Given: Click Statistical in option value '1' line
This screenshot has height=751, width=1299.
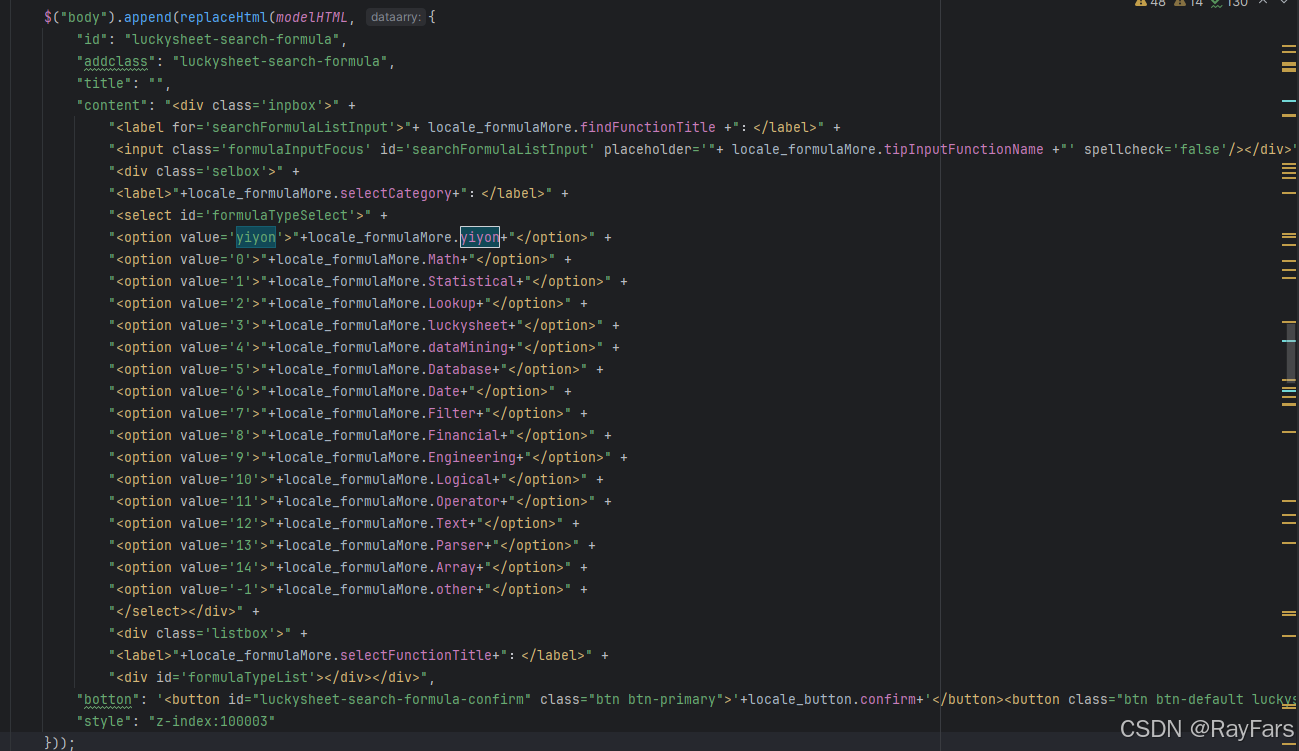Looking at the screenshot, I should point(472,281).
